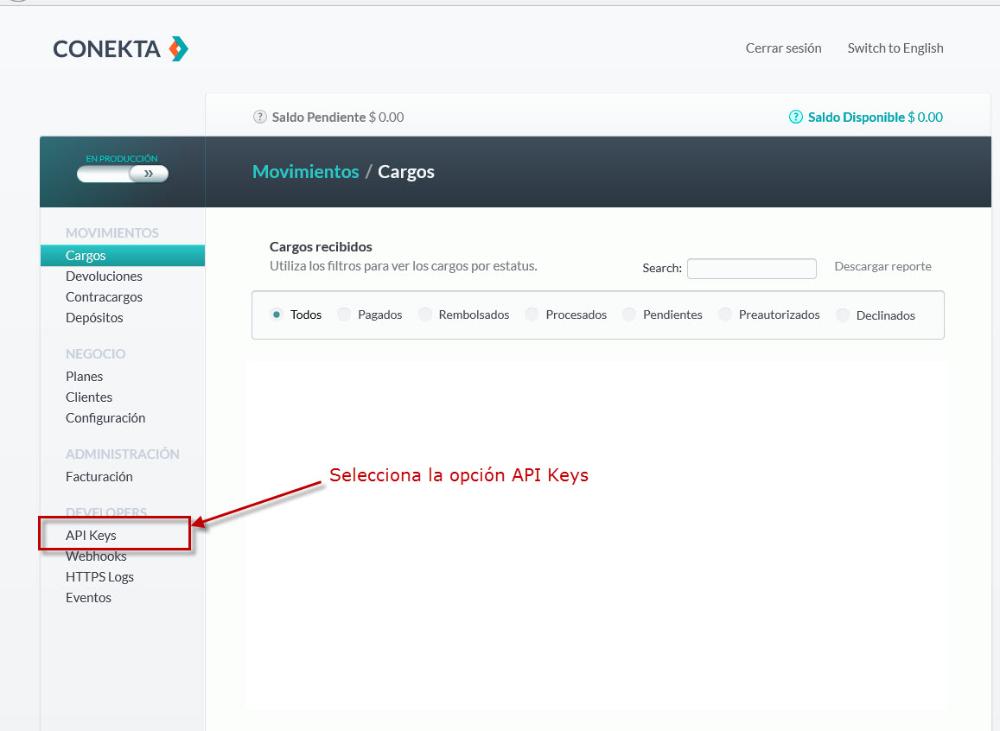Open the API Keys option

click(91, 535)
